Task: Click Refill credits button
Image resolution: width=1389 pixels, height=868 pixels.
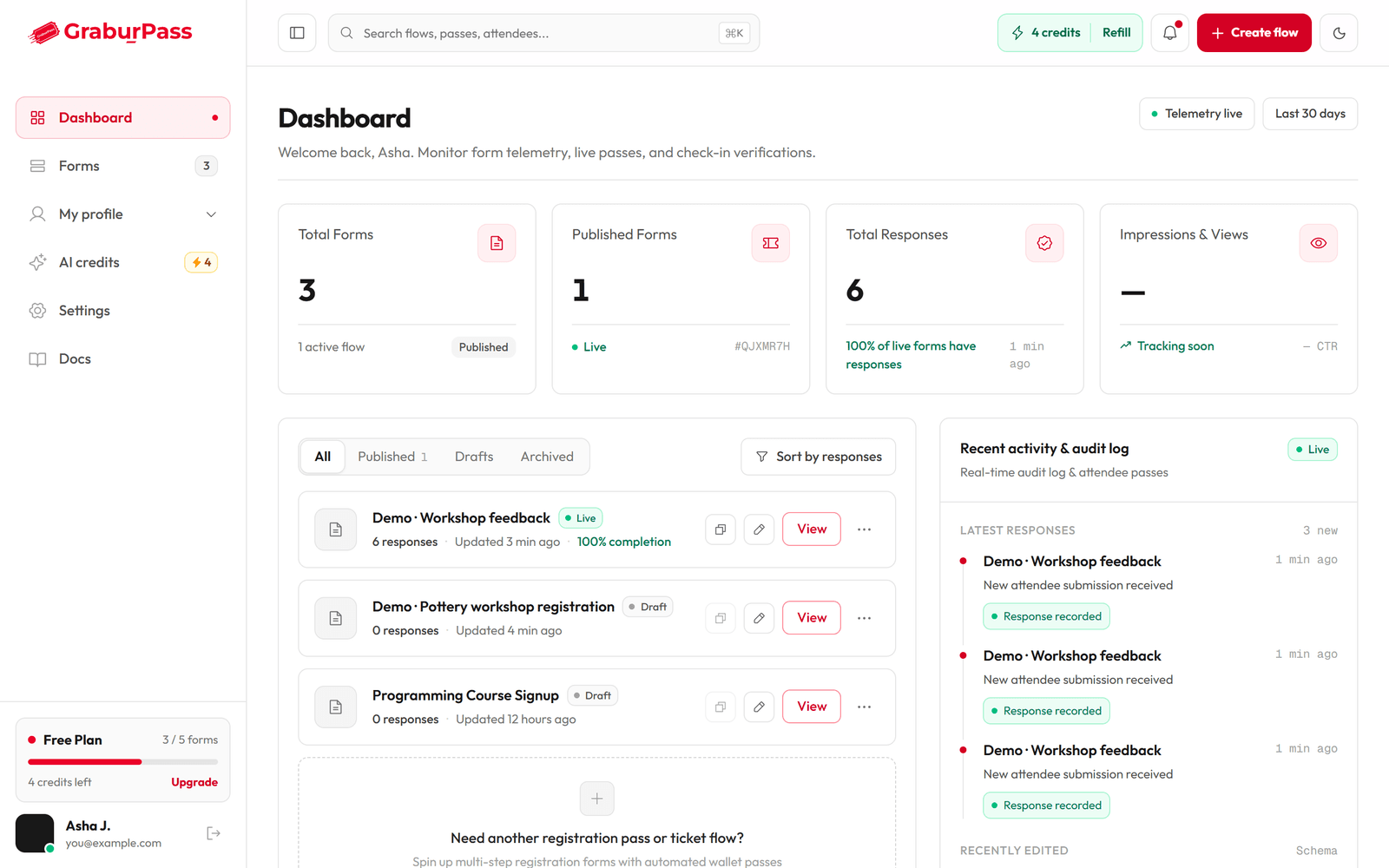Action: point(1116,33)
